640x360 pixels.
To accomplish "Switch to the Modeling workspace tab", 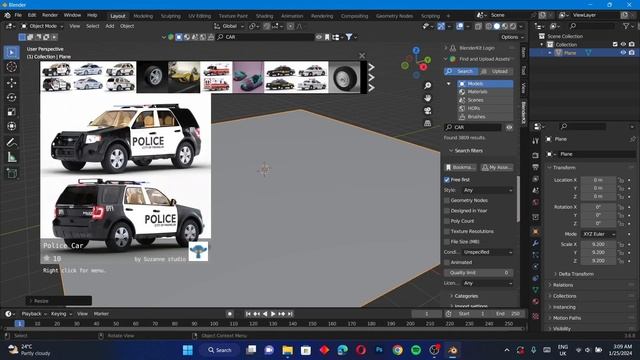I will 143,16.
